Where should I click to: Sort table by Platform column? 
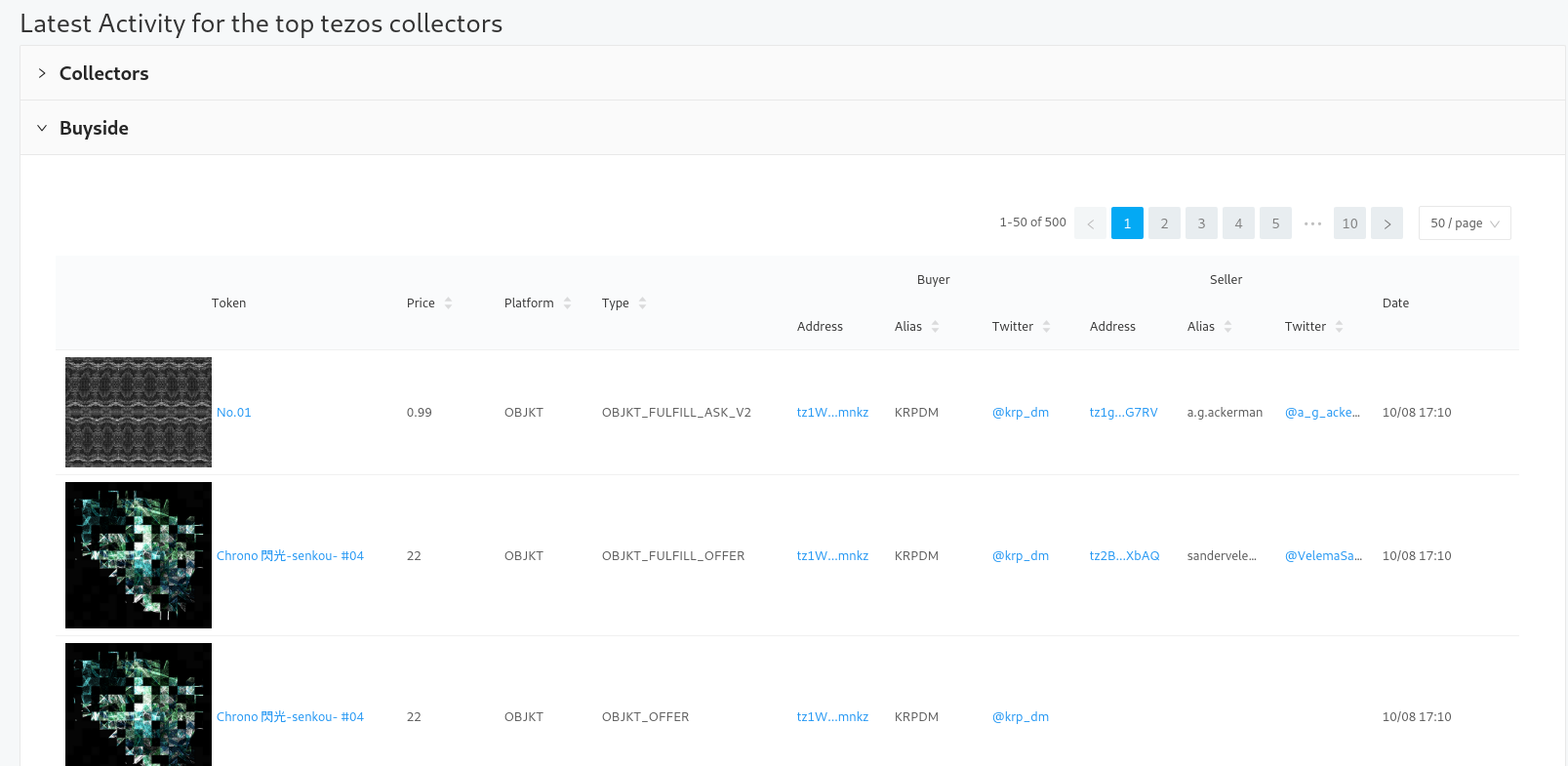537,303
